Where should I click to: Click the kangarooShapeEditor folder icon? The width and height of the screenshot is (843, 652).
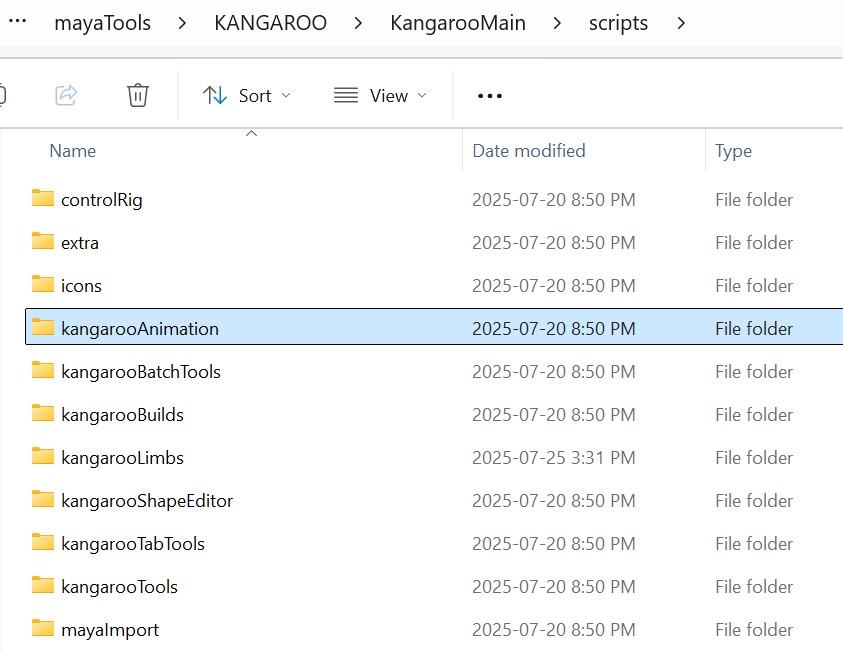point(42,499)
